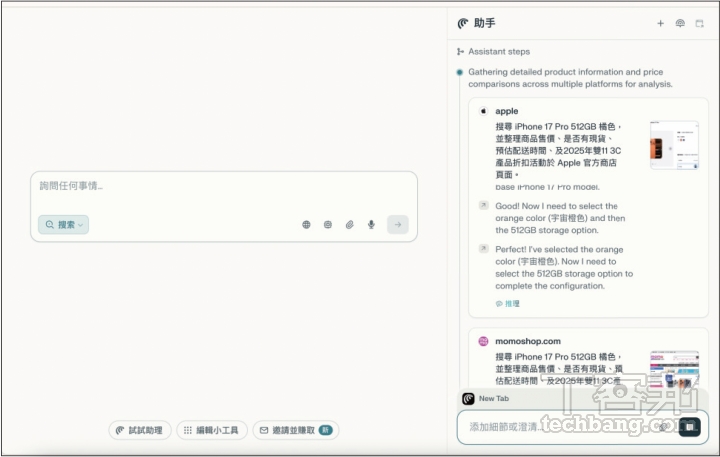
Task: Click the Apple logo icon in apple card
Action: tap(483, 111)
